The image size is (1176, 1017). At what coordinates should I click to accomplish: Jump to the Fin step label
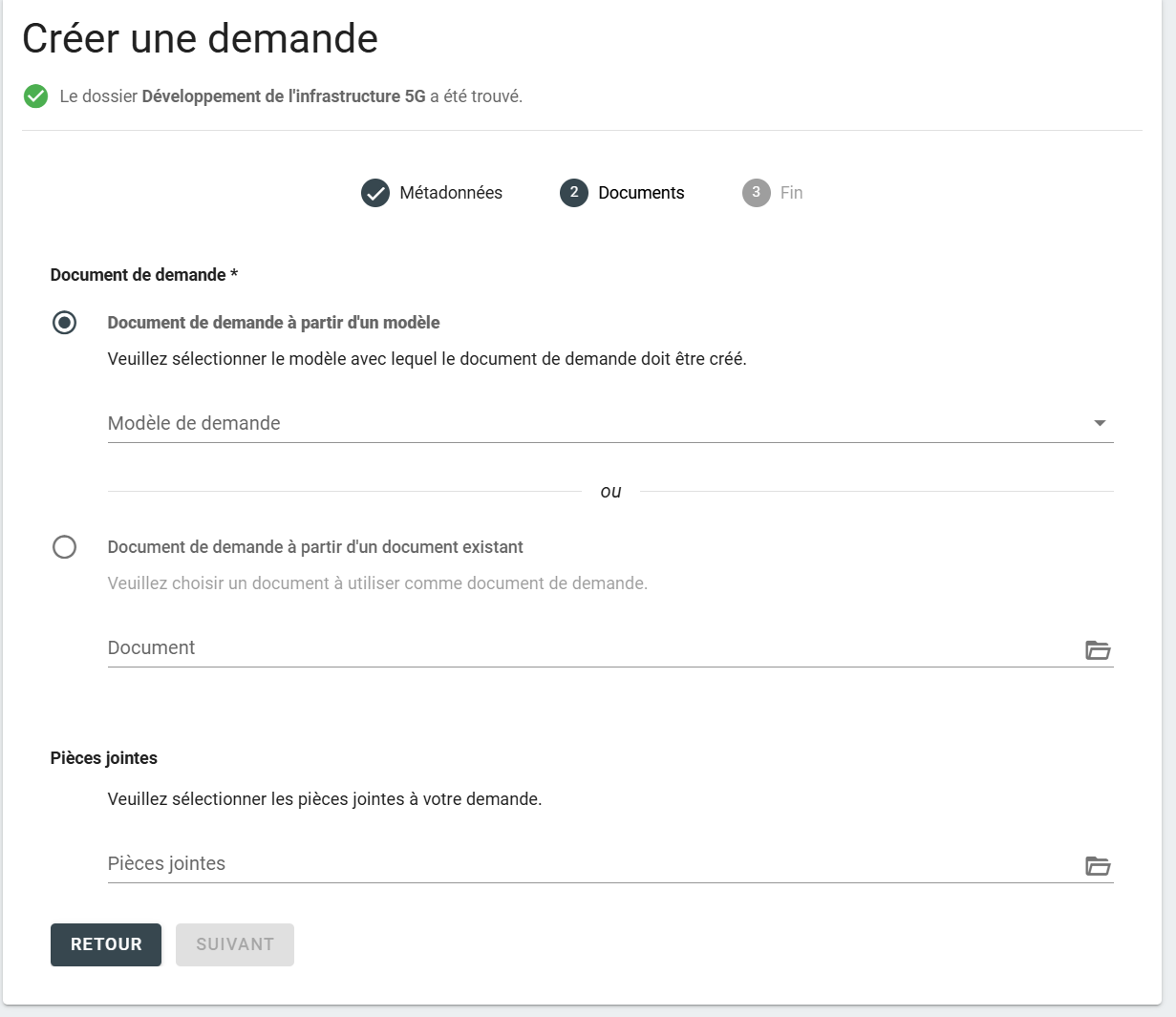point(791,193)
